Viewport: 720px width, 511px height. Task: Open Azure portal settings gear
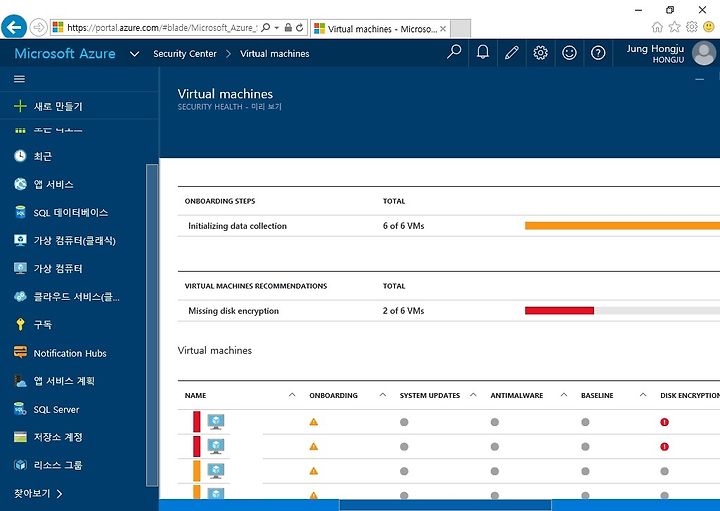coord(540,53)
